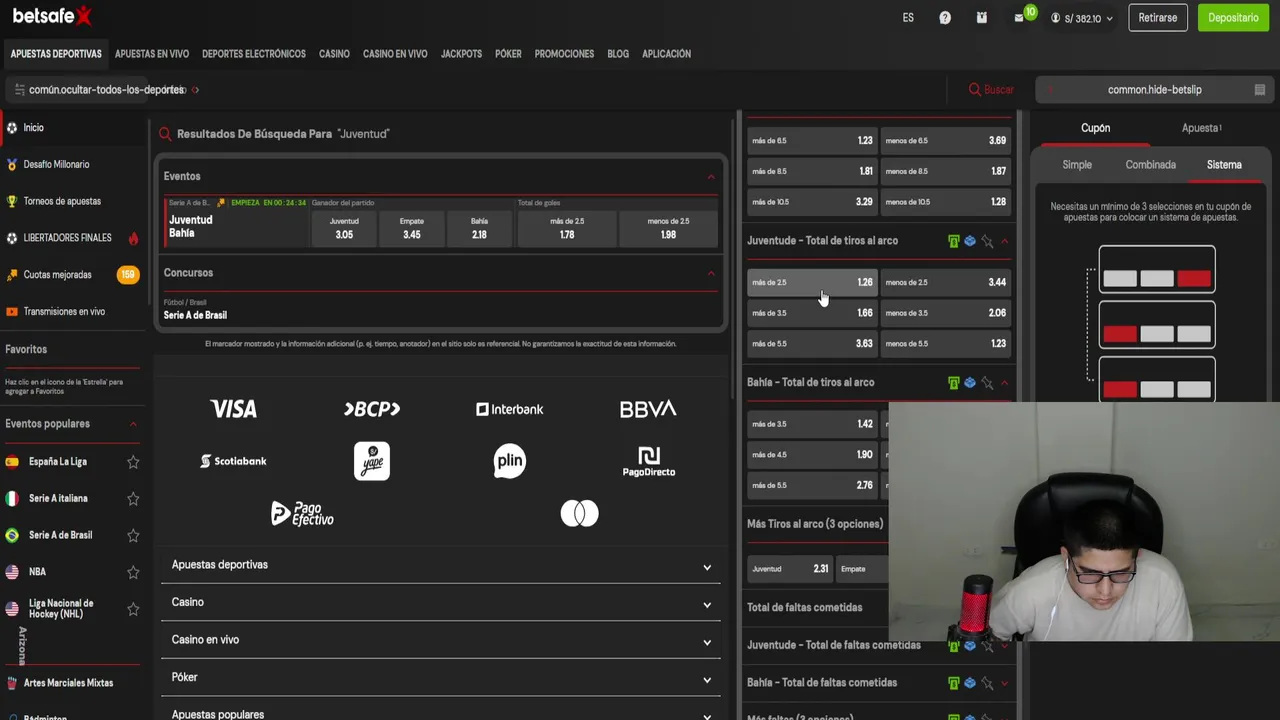Image resolution: width=1280 pixels, height=720 pixels.
Task: Click the Transmisiones en vivo stream icon
Action: pyautogui.click(x=12, y=311)
